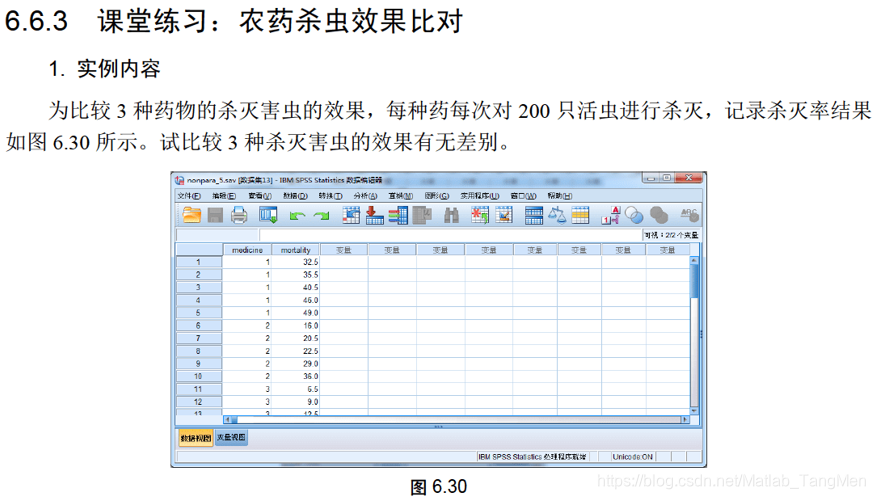Image resolution: width=875 pixels, height=499 pixels.
Task: Open the 分析(A) menu
Action: coord(366,196)
